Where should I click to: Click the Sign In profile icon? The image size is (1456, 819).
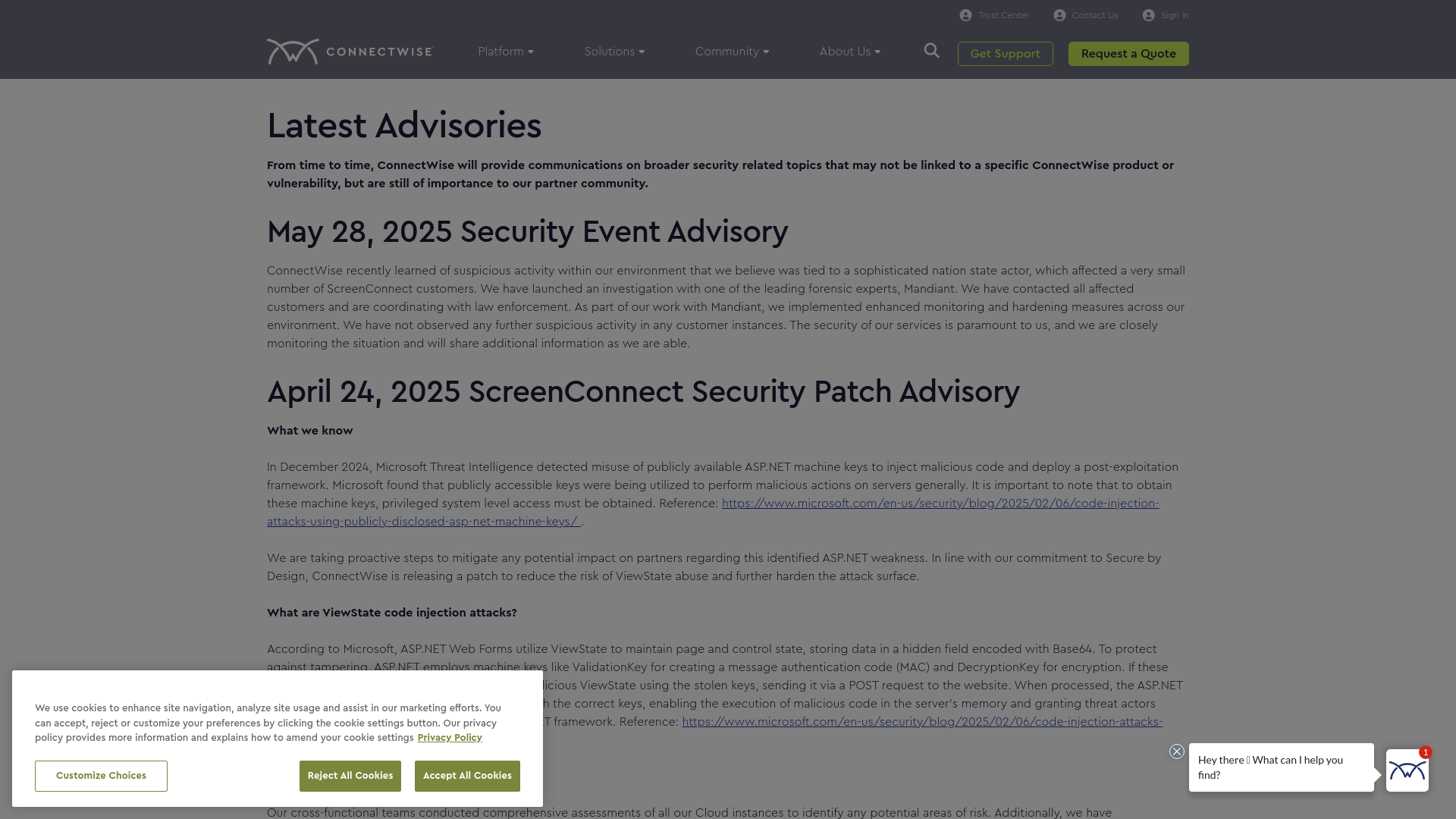(x=1148, y=15)
